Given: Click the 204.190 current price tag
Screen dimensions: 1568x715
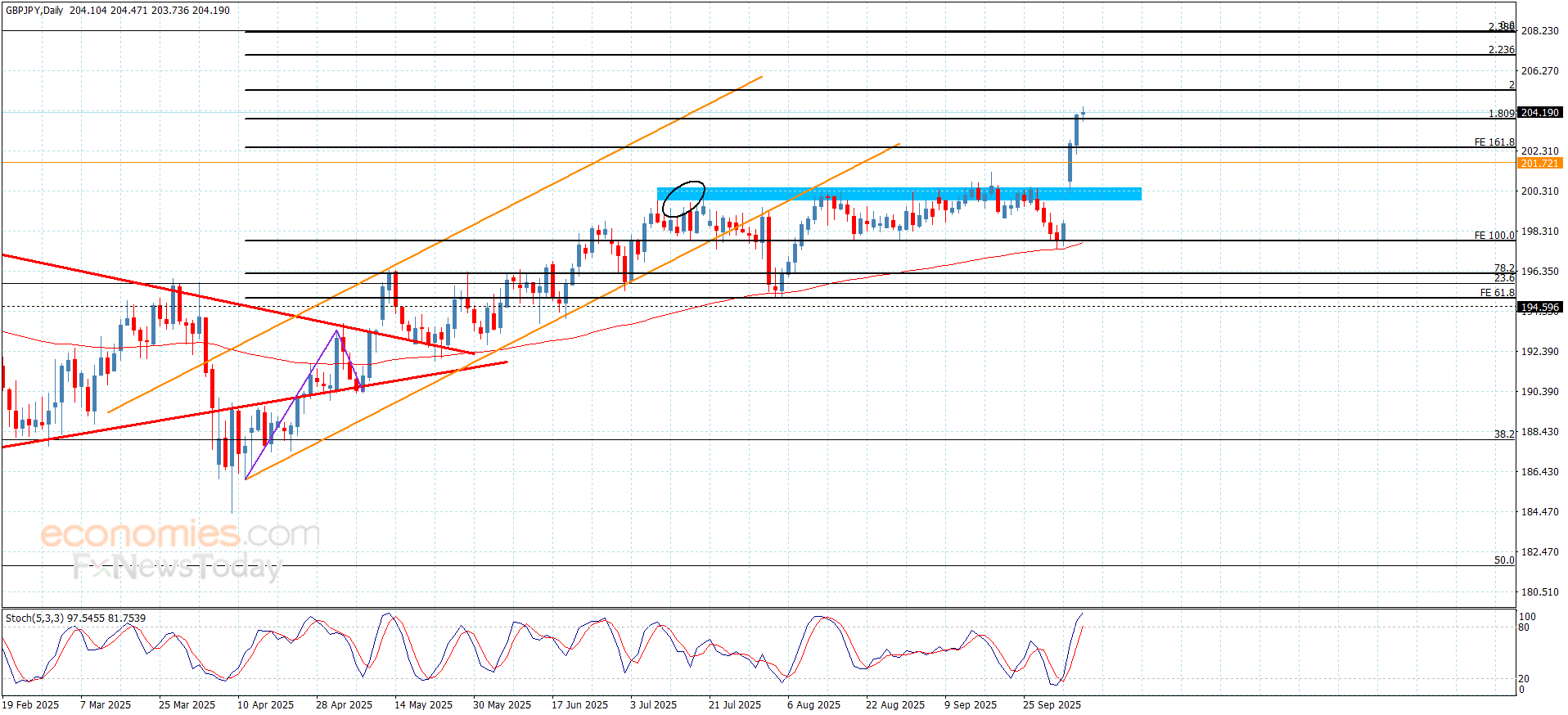Looking at the screenshot, I should [1540, 113].
